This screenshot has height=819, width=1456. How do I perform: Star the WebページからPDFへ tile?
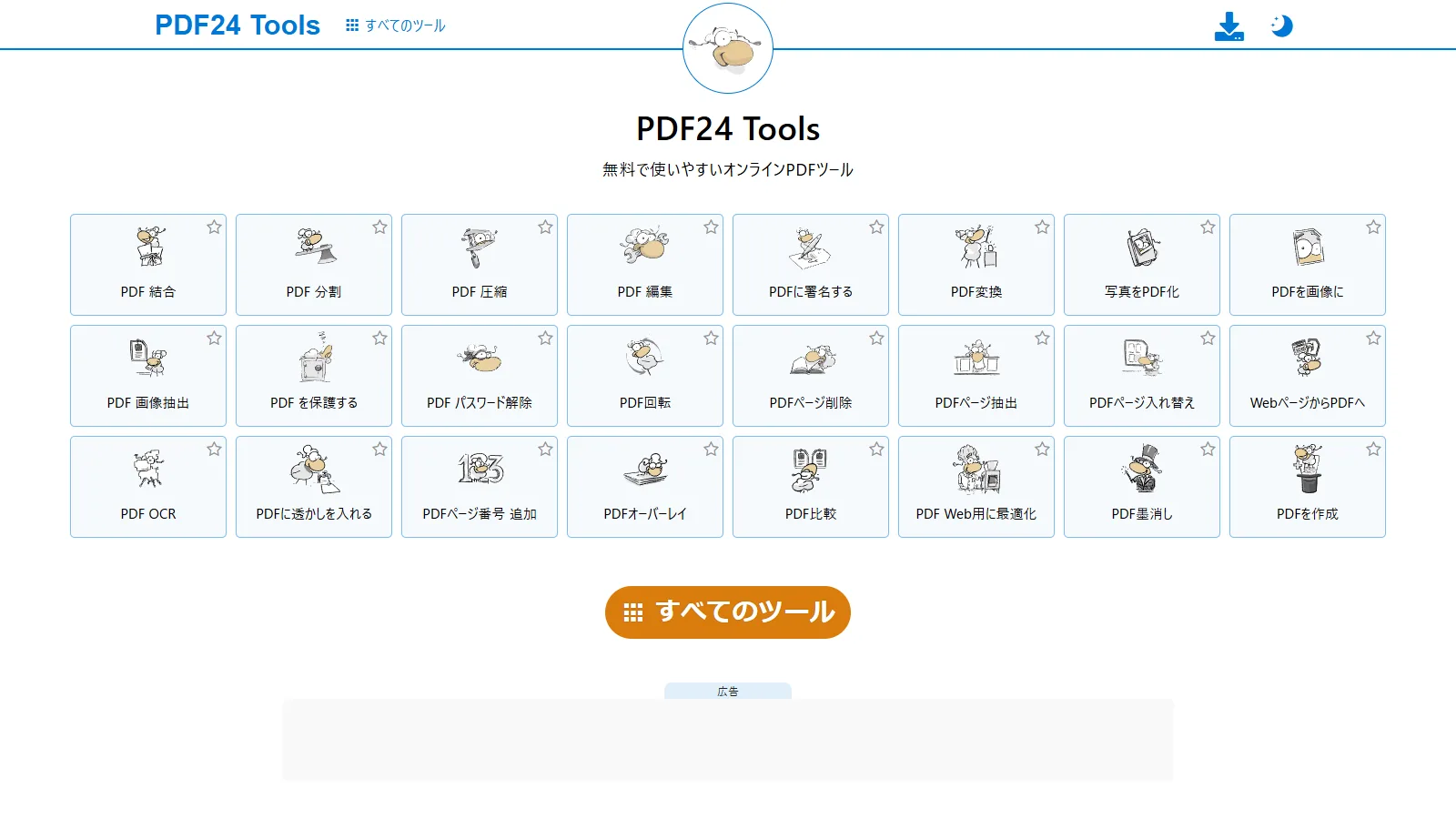[x=1373, y=339]
